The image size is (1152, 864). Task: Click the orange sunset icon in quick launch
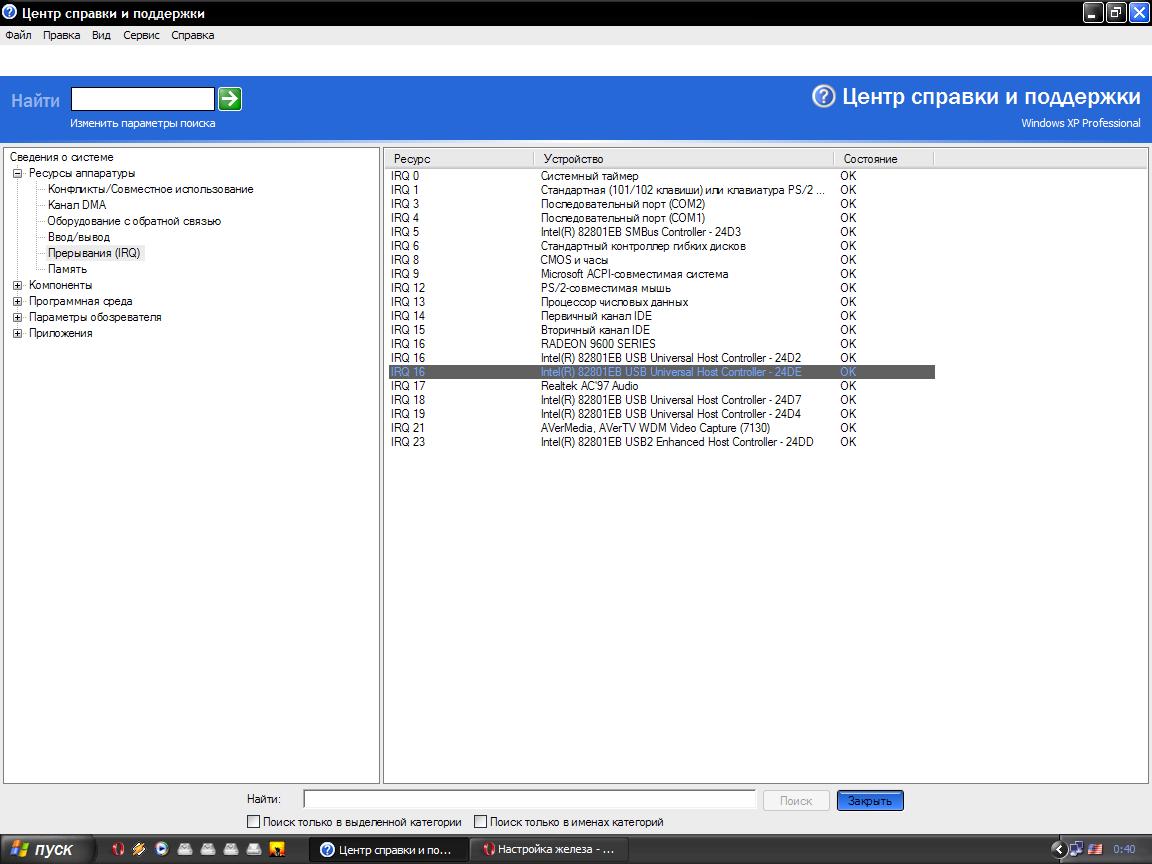click(x=278, y=849)
